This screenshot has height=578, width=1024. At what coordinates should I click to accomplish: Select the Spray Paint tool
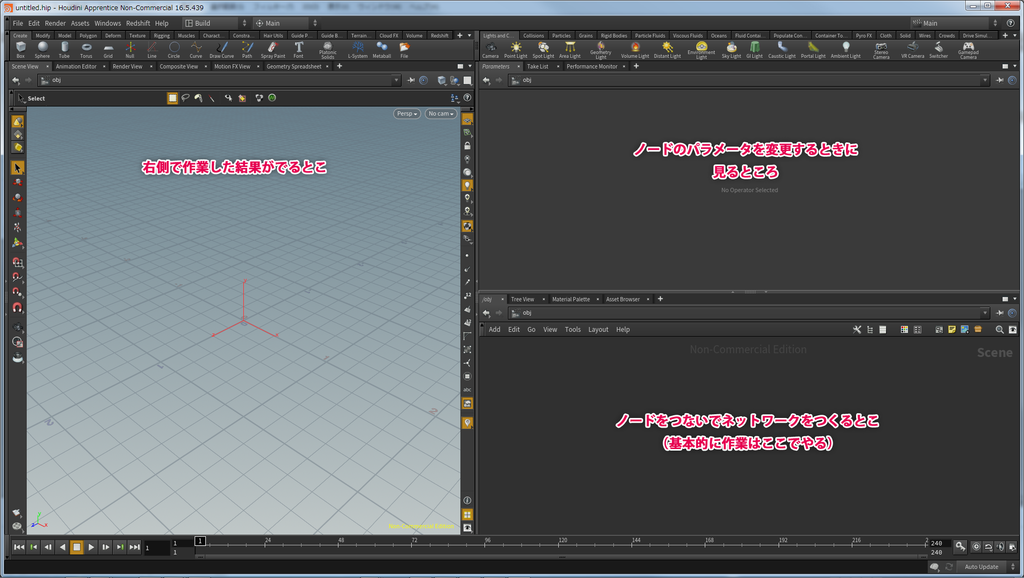[273, 50]
